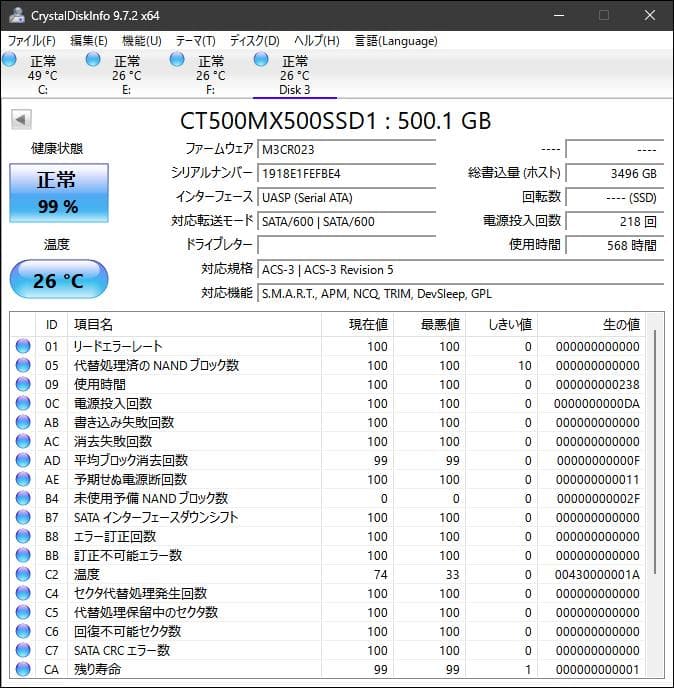Click the empty drive letter field
This screenshot has height=688, width=674.
347,245
